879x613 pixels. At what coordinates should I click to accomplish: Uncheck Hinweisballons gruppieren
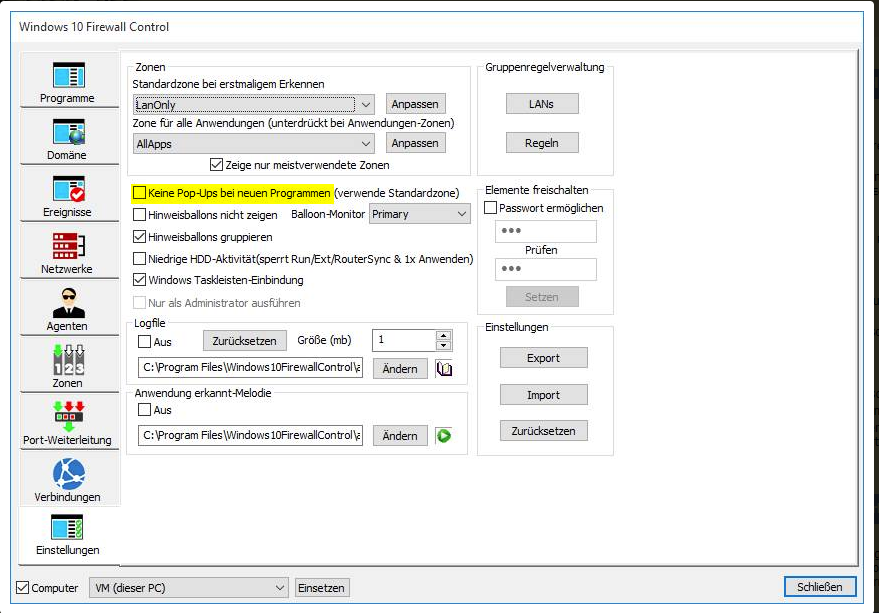[139, 237]
